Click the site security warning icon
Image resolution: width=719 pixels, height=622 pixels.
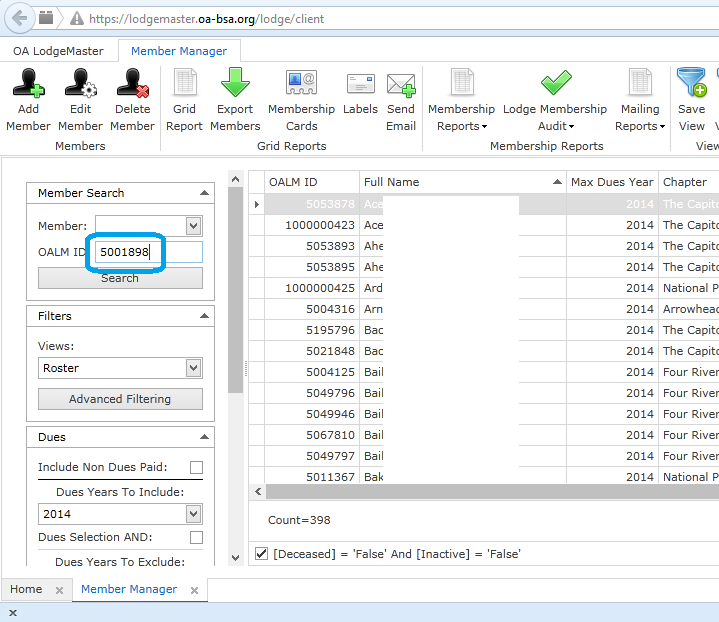77,19
